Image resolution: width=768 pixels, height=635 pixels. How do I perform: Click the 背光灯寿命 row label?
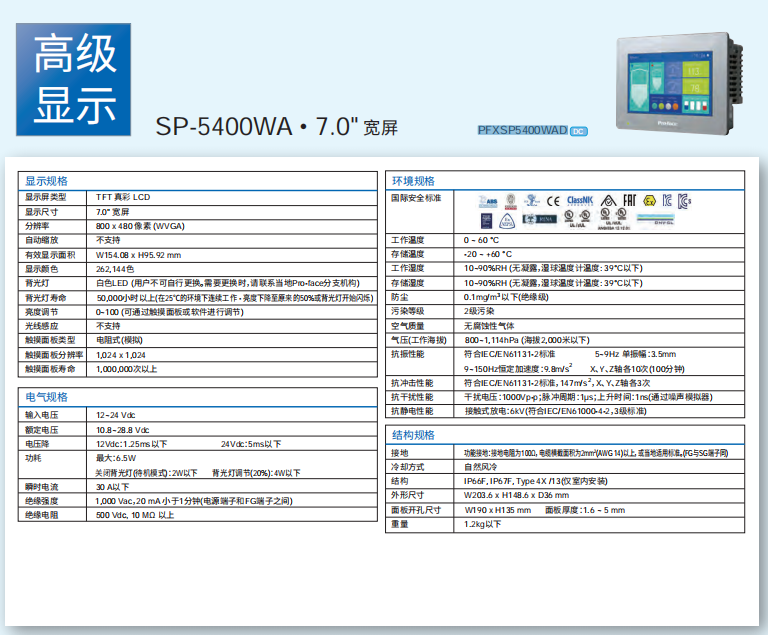point(46,298)
